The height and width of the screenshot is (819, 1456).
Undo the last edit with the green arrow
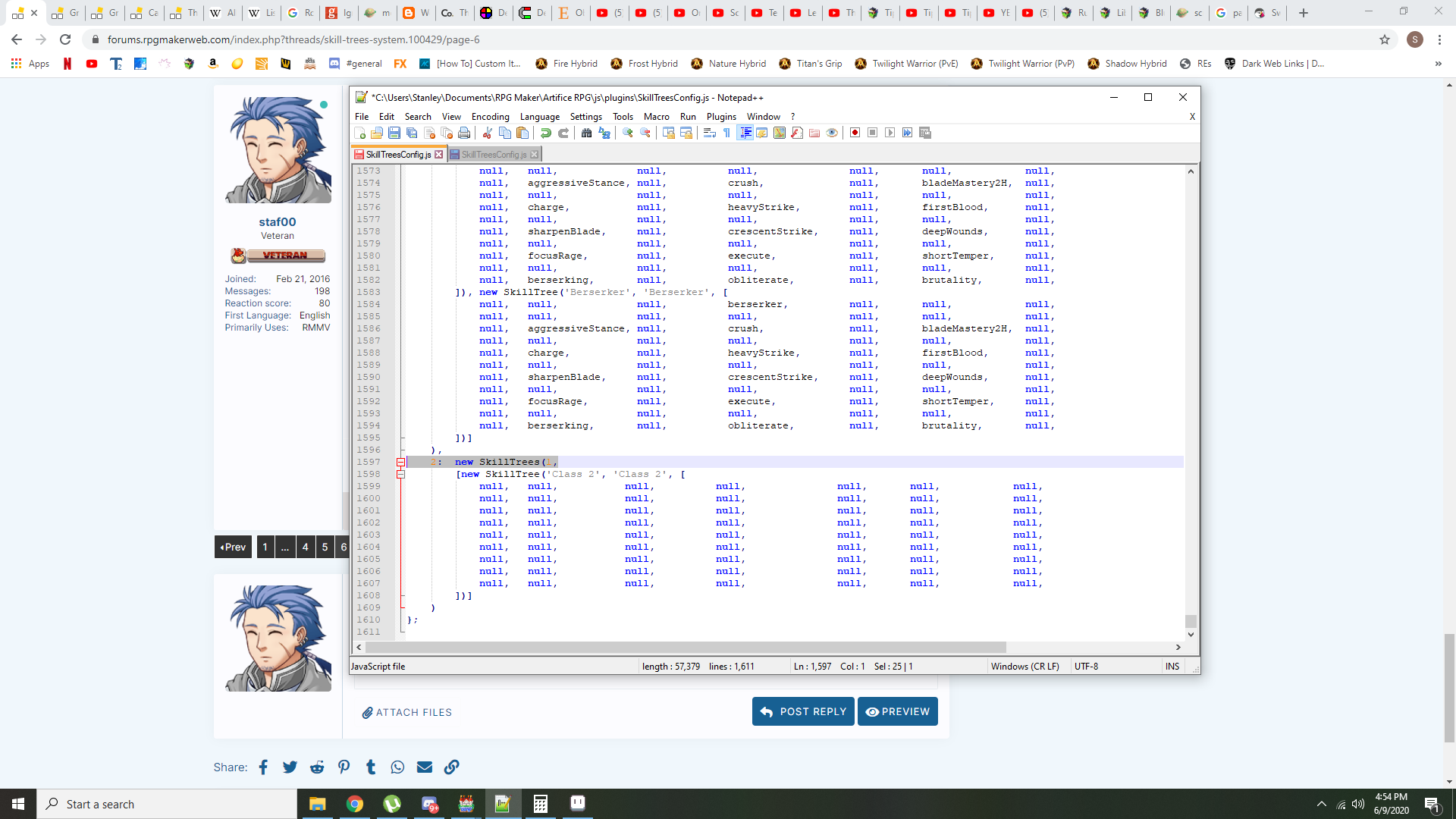click(546, 133)
